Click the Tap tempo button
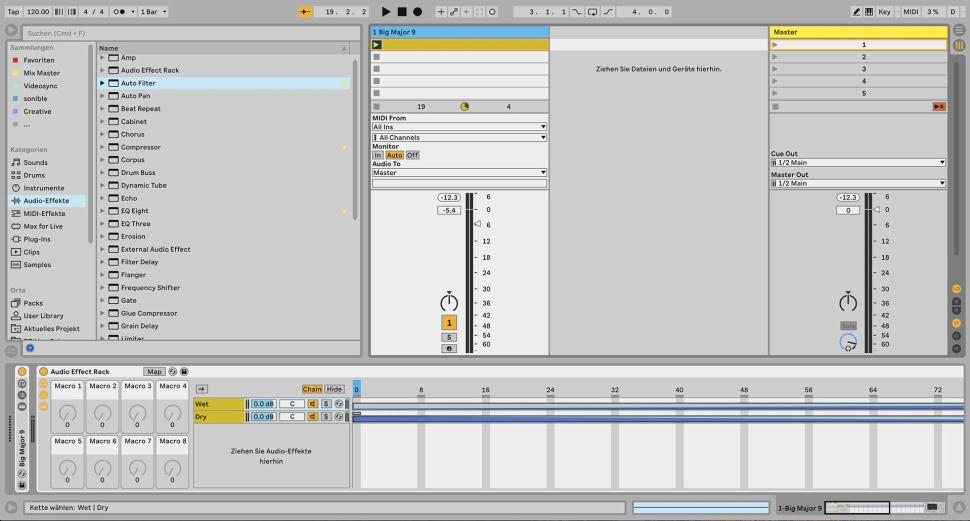This screenshot has height=521, width=970. coord(13,12)
